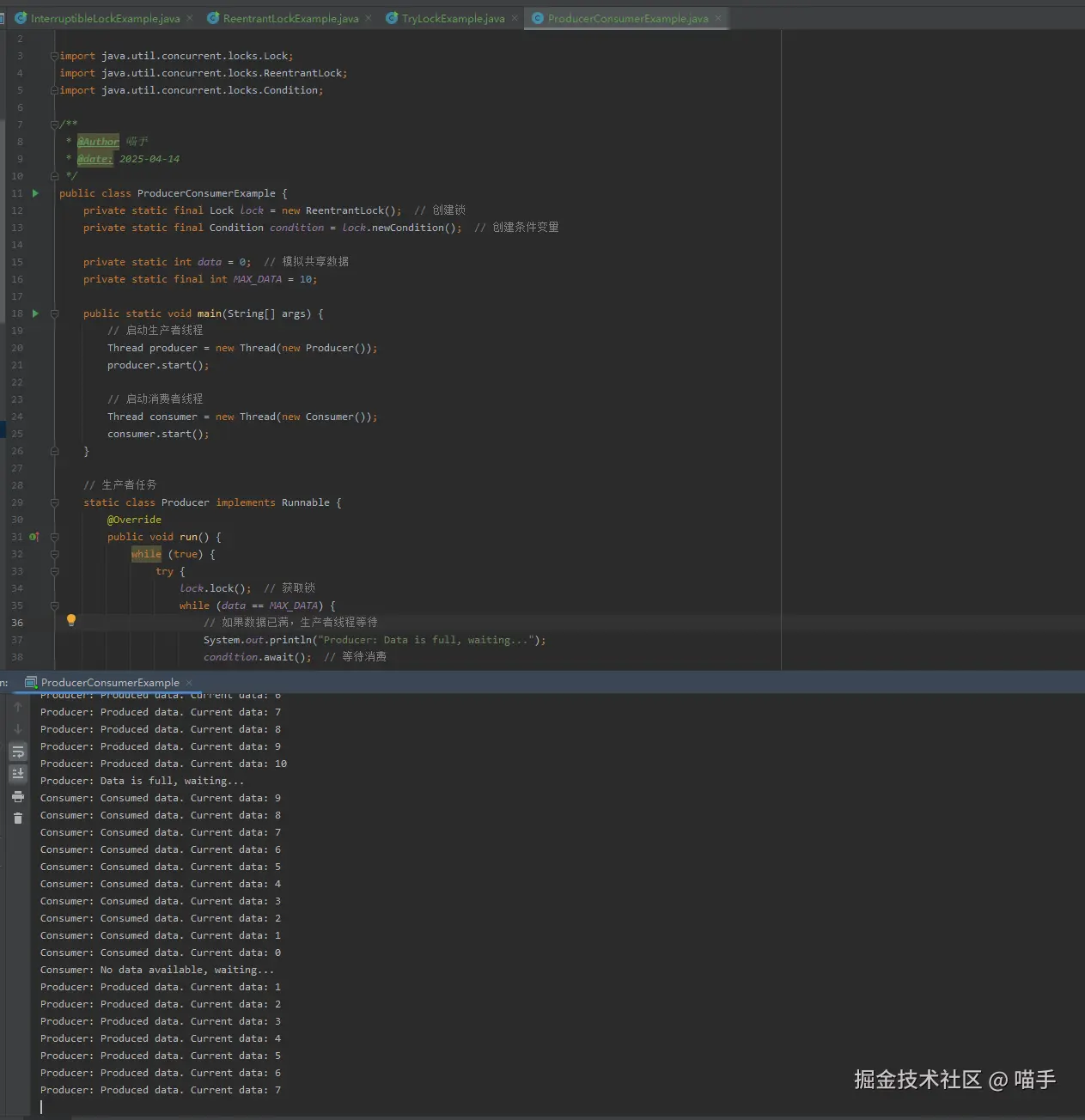This screenshot has width=1085, height=1120.
Task: Show intention actions via the yellow light bulb
Action: coord(71,620)
